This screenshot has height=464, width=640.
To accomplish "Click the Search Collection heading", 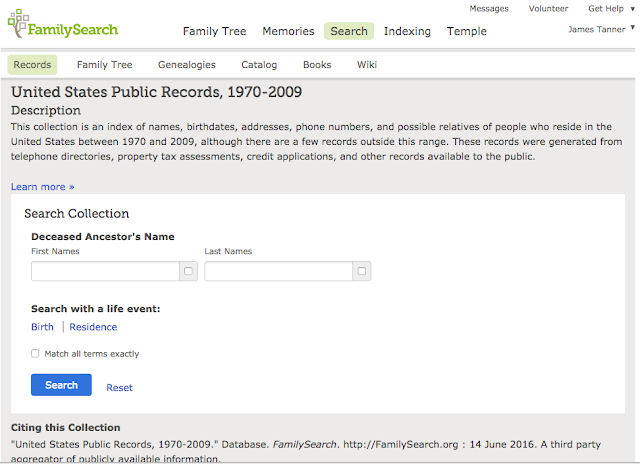I will [77, 213].
